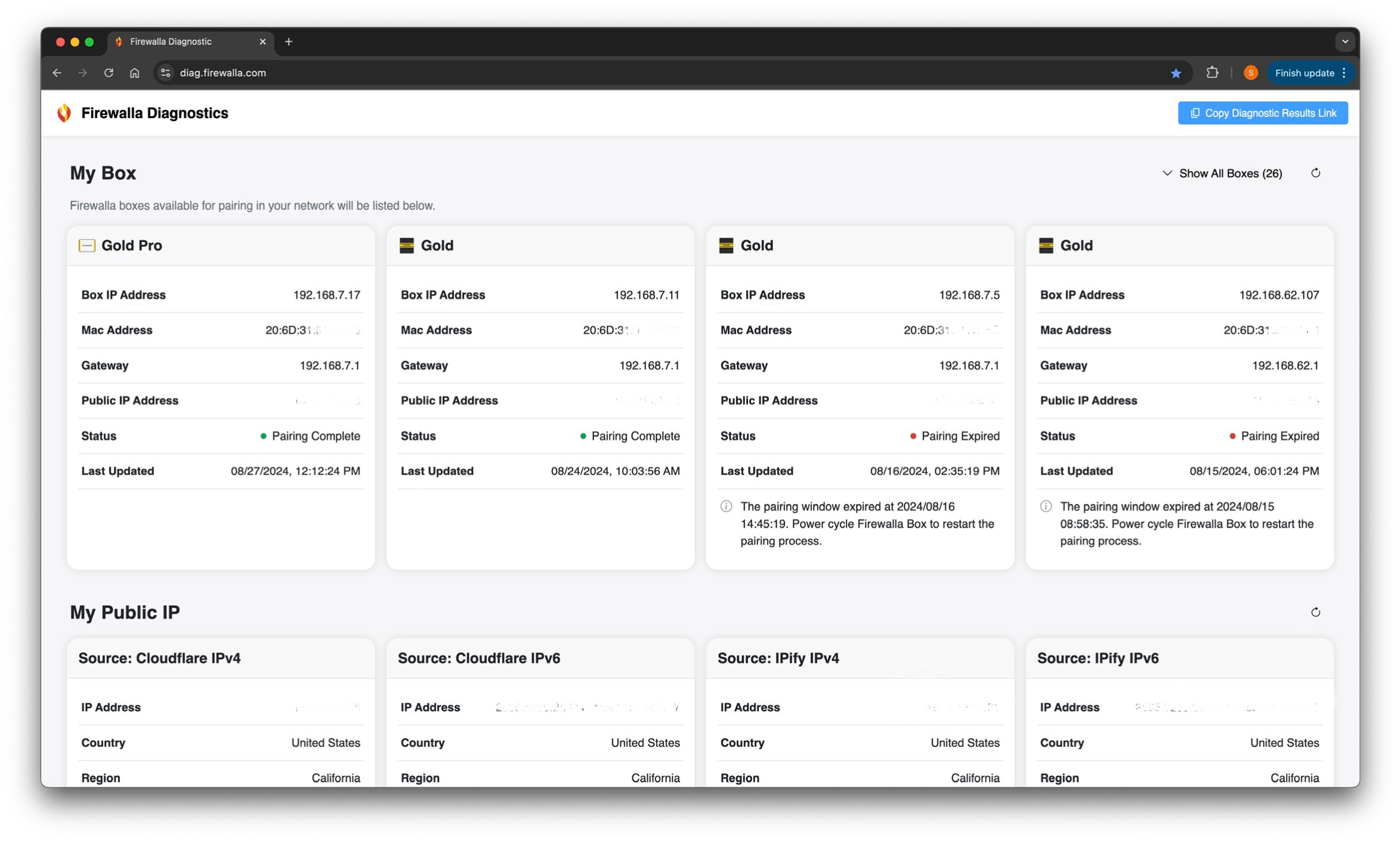Select IP address 192.168.62.107
Image resolution: width=1400 pixels, height=841 pixels.
pyautogui.click(x=1278, y=295)
